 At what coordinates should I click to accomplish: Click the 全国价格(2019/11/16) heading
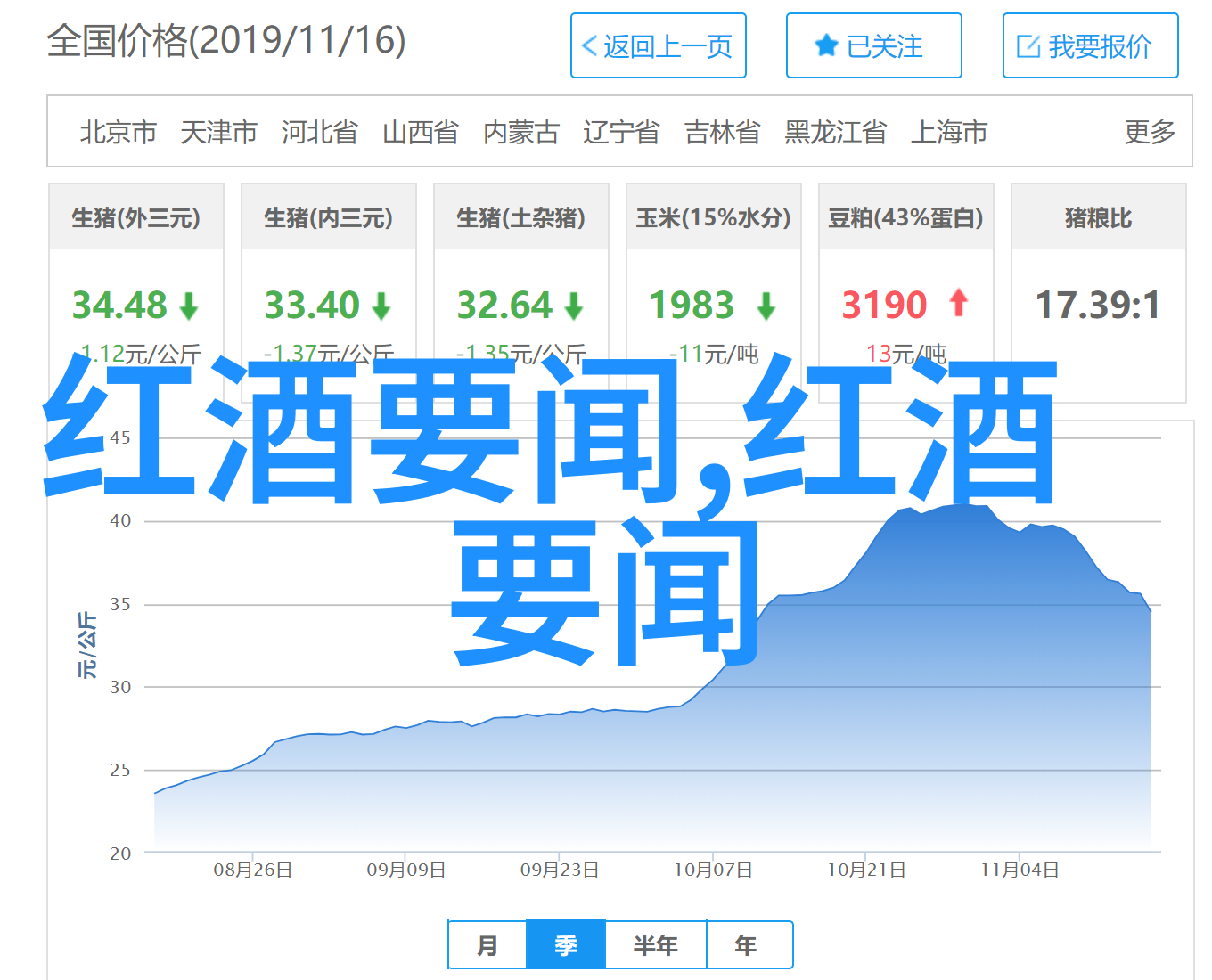[x=226, y=41]
